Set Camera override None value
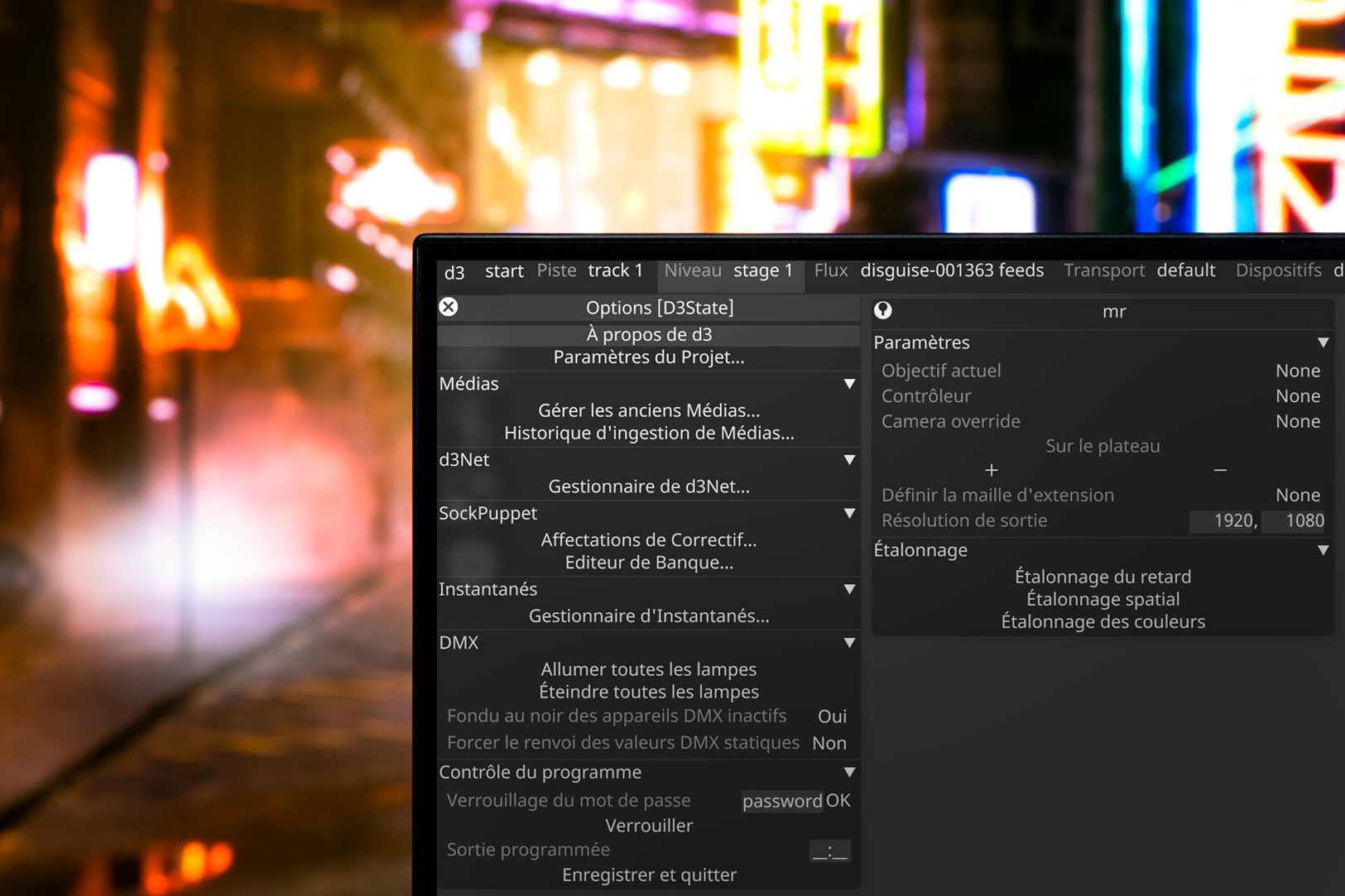The width and height of the screenshot is (1345, 896). pyautogui.click(x=1298, y=422)
